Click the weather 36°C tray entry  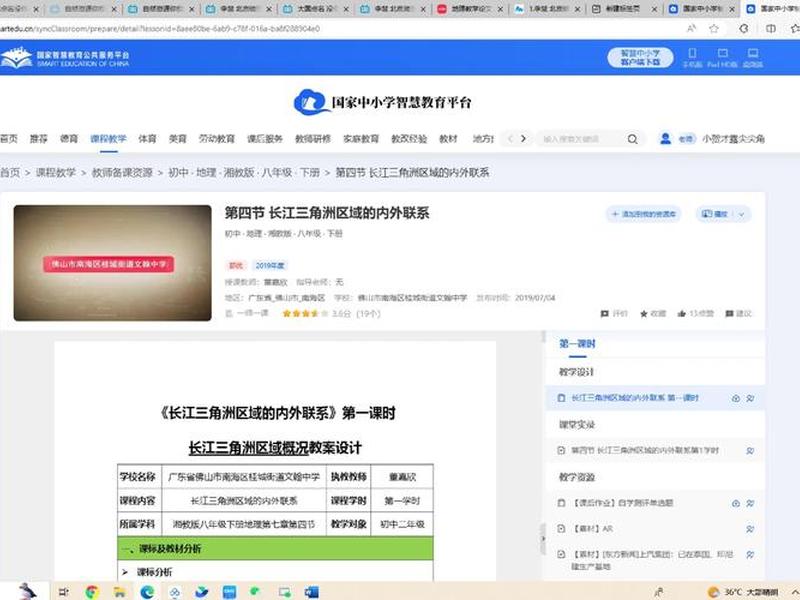743,592
